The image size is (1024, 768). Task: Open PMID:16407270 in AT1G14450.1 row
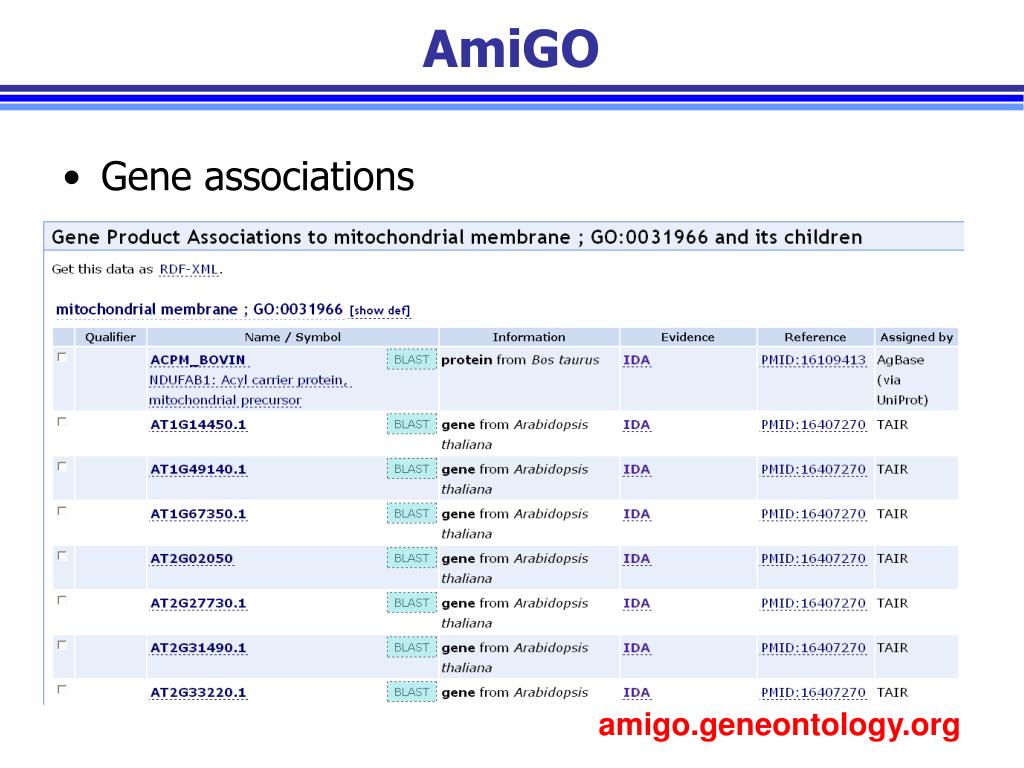tap(814, 424)
